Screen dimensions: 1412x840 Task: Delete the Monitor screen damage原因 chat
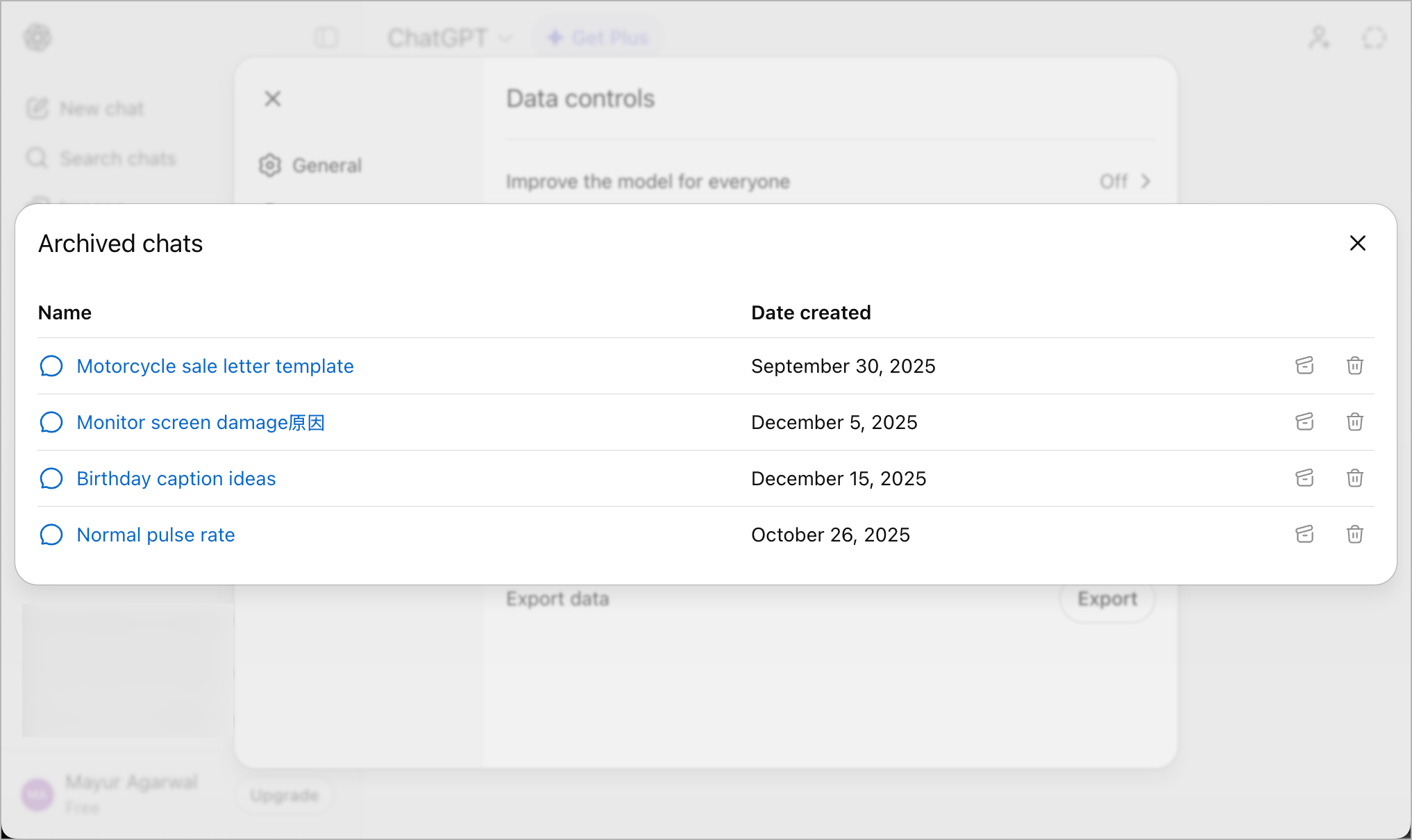1355,422
